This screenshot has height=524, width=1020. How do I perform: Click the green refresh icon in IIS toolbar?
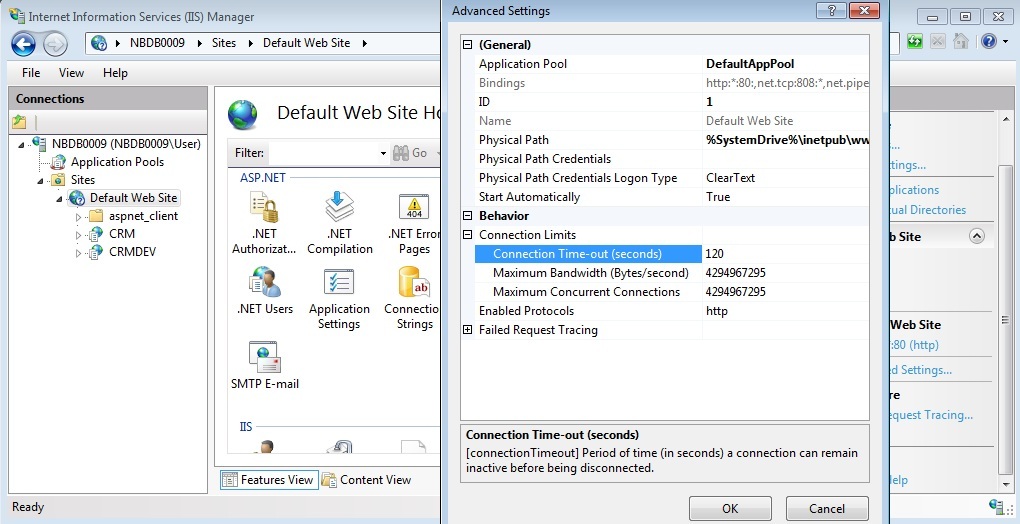pyautogui.click(x=915, y=42)
